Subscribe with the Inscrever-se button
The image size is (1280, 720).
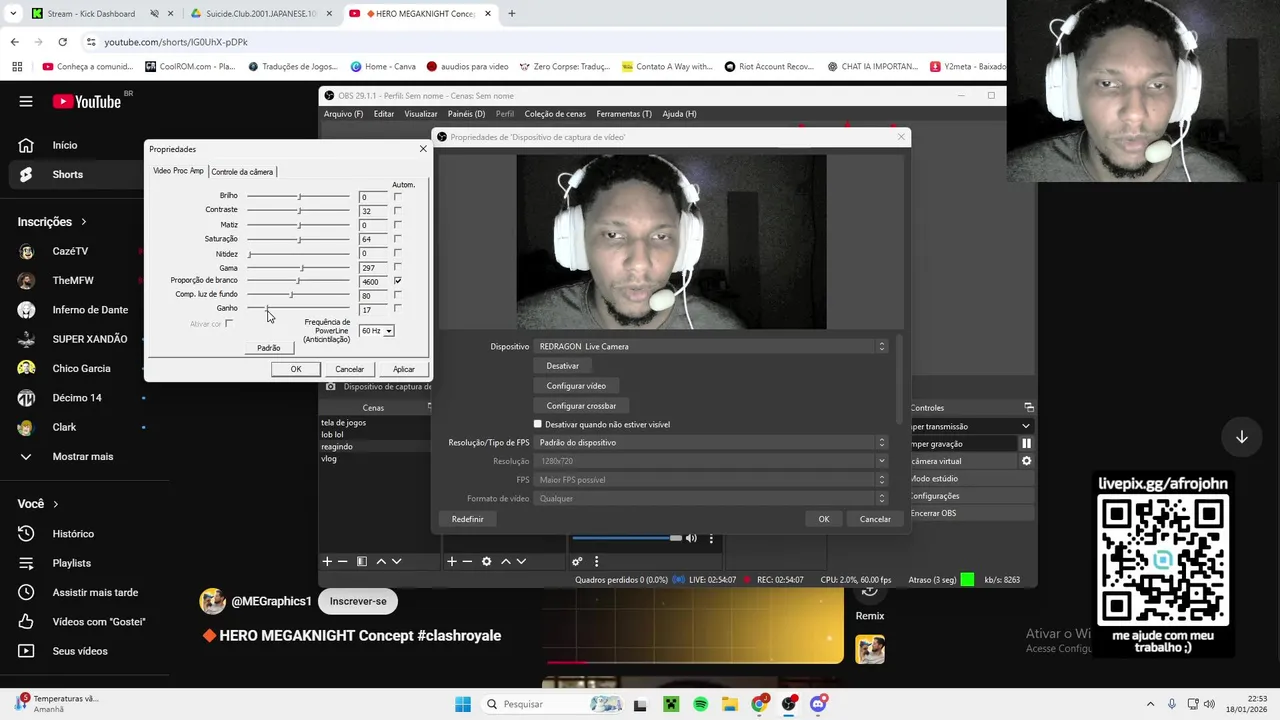tap(357, 601)
